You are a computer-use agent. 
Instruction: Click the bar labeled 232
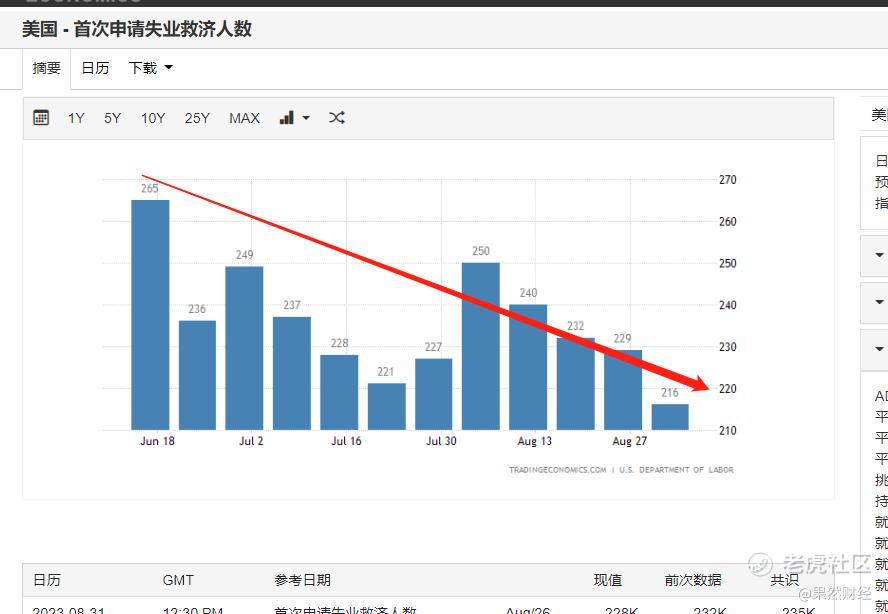[575, 384]
